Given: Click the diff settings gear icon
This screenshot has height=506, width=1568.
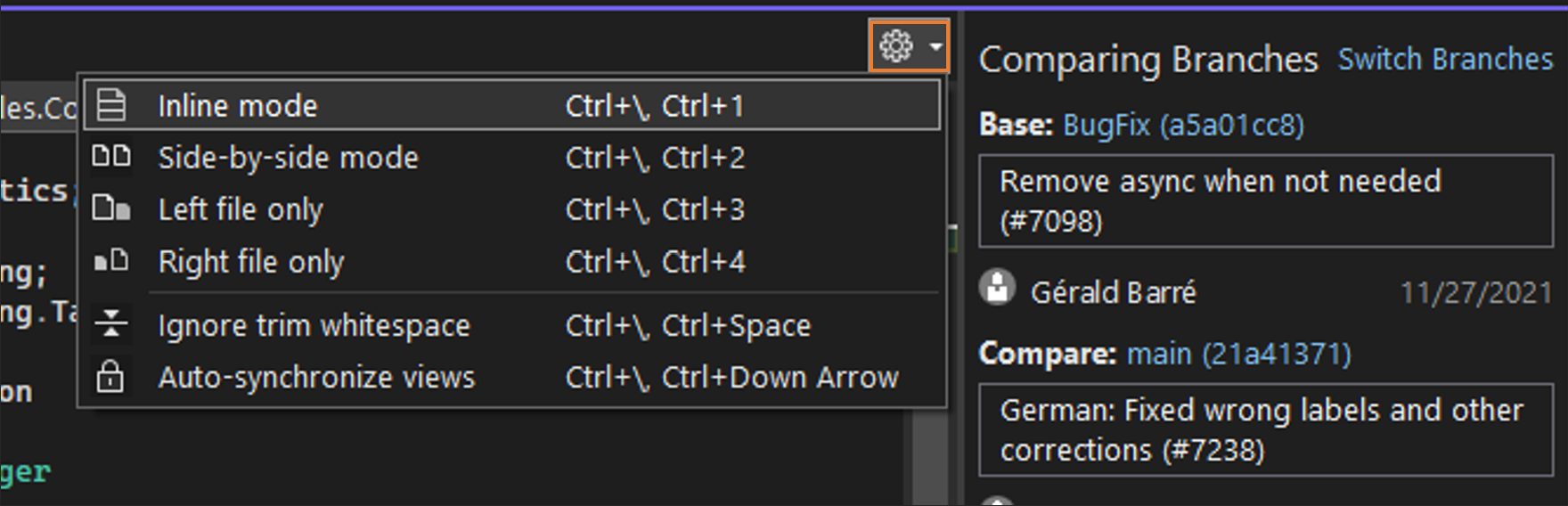Looking at the screenshot, I should 896,45.
